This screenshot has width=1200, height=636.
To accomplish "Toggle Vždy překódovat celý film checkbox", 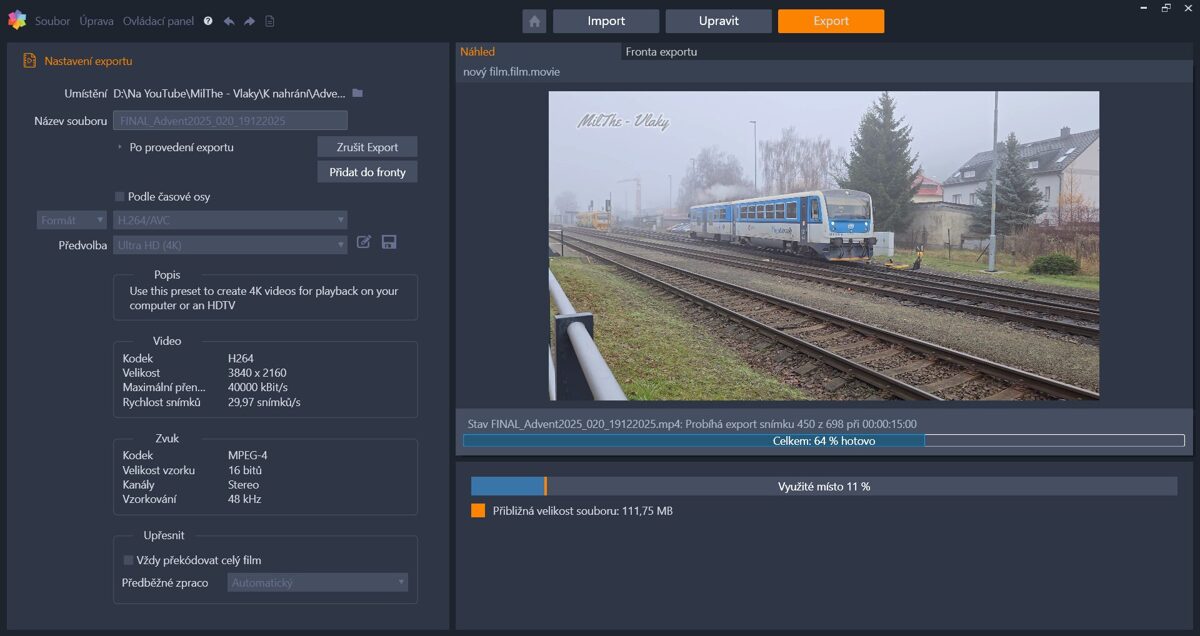I will click(x=128, y=560).
